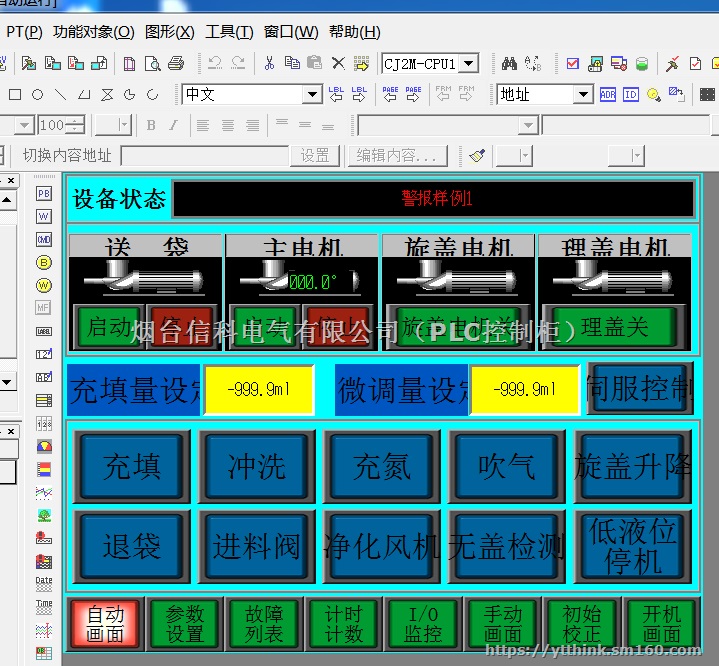The height and width of the screenshot is (666, 719).
Task: Switch to the 故障列表 screen
Action: (x=264, y=624)
